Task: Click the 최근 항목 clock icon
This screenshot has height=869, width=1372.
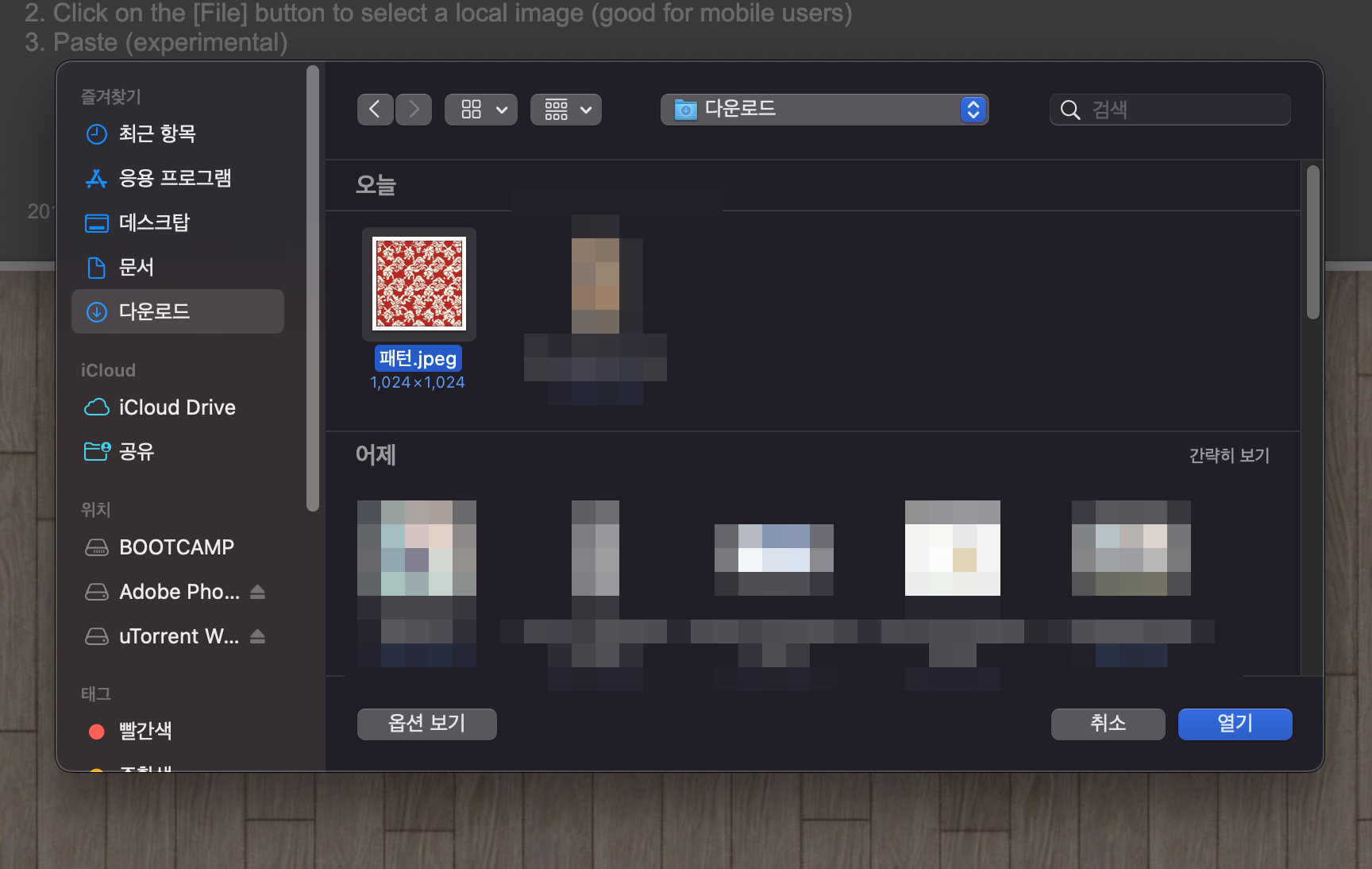Action: 97,134
